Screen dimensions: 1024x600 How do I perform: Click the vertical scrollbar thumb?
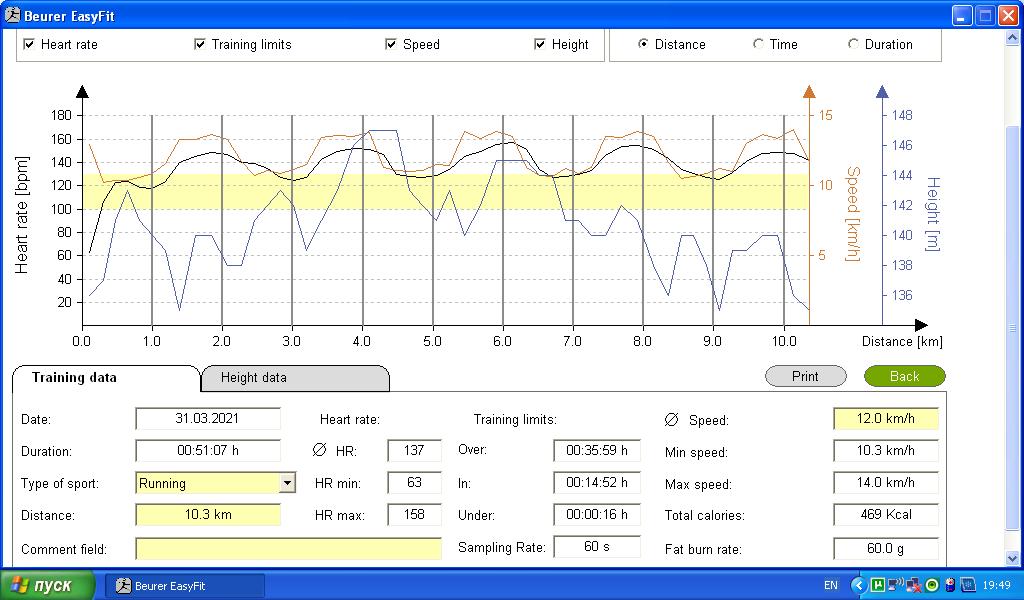tap(1012, 326)
